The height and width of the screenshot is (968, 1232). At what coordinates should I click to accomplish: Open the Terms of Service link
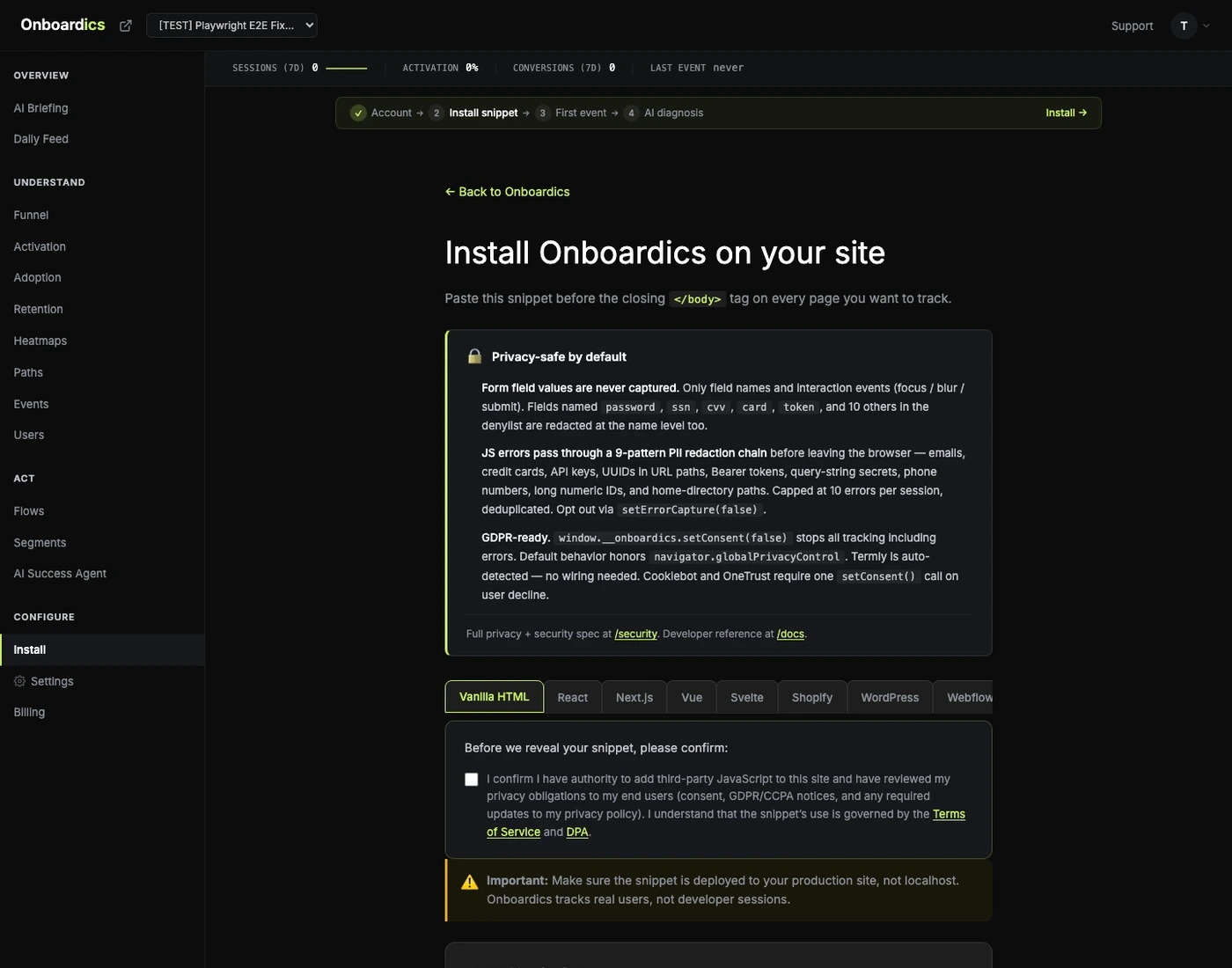click(x=949, y=814)
